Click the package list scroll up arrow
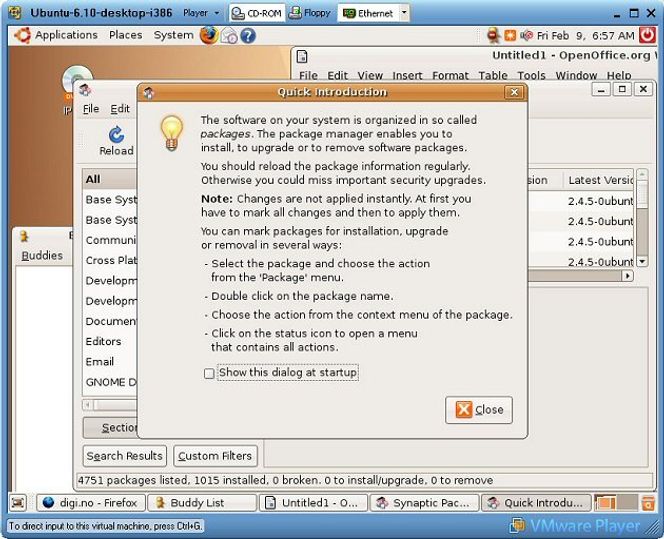Viewport: 664px width, 539px height. click(642, 174)
